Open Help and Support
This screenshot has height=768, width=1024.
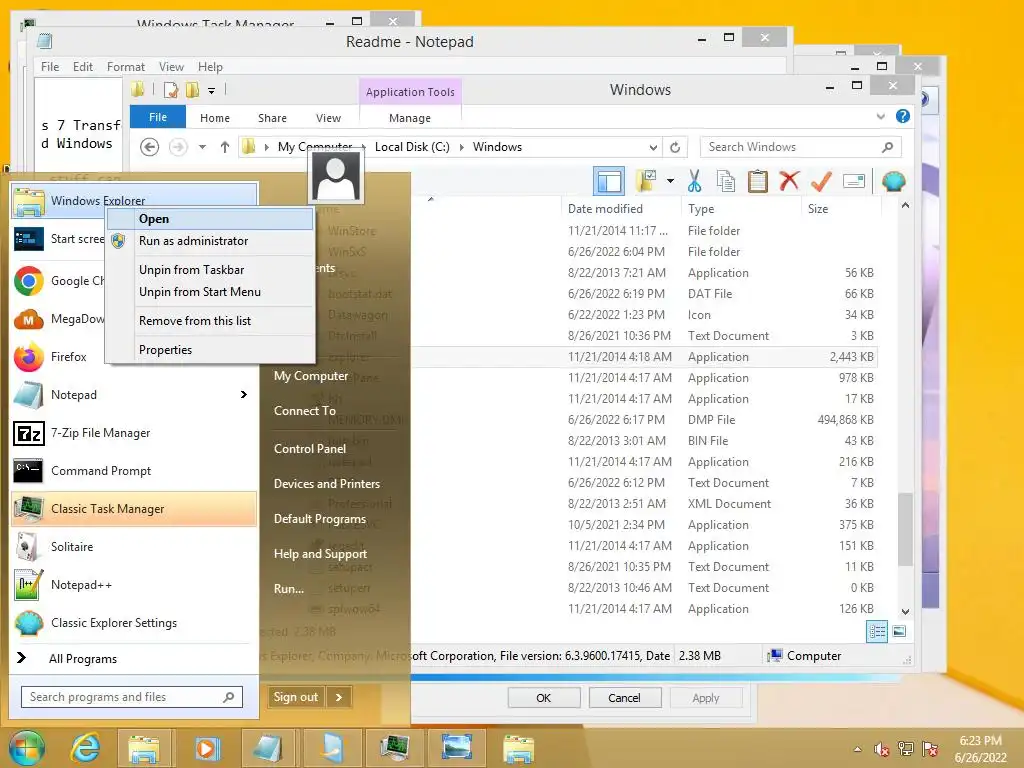click(x=320, y=554)
